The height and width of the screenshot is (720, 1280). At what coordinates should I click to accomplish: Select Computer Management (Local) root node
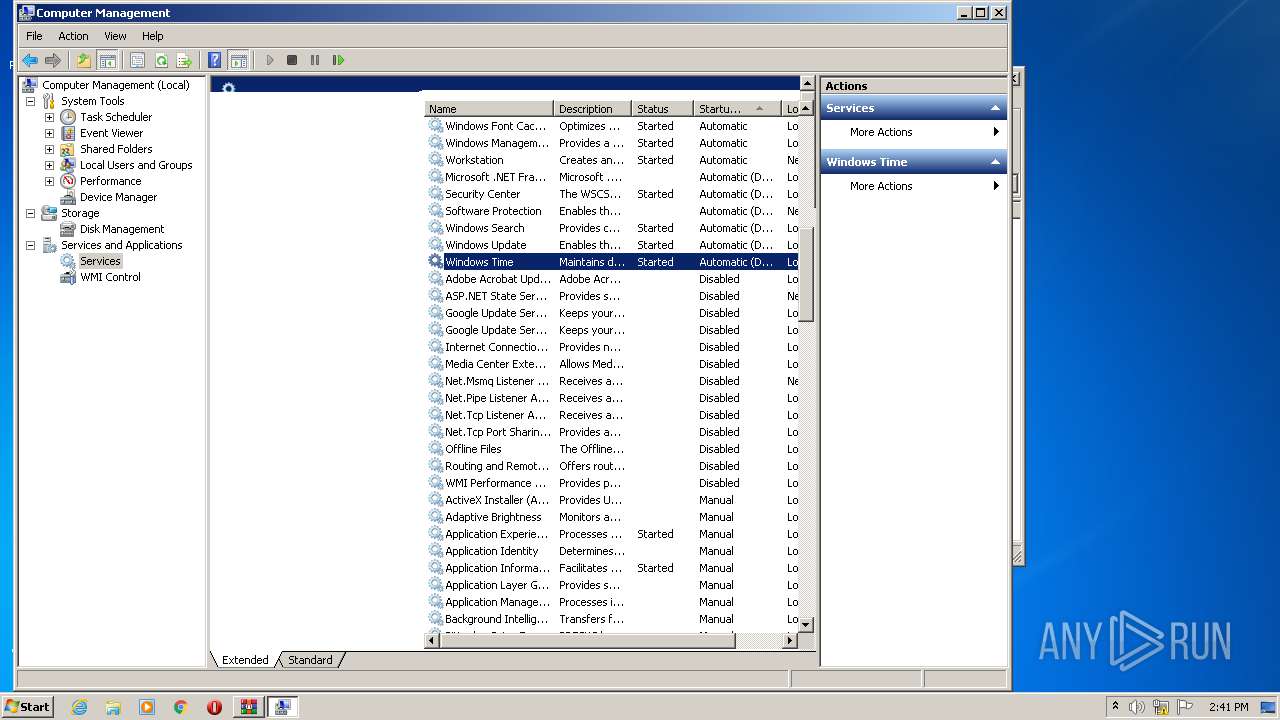116,85
